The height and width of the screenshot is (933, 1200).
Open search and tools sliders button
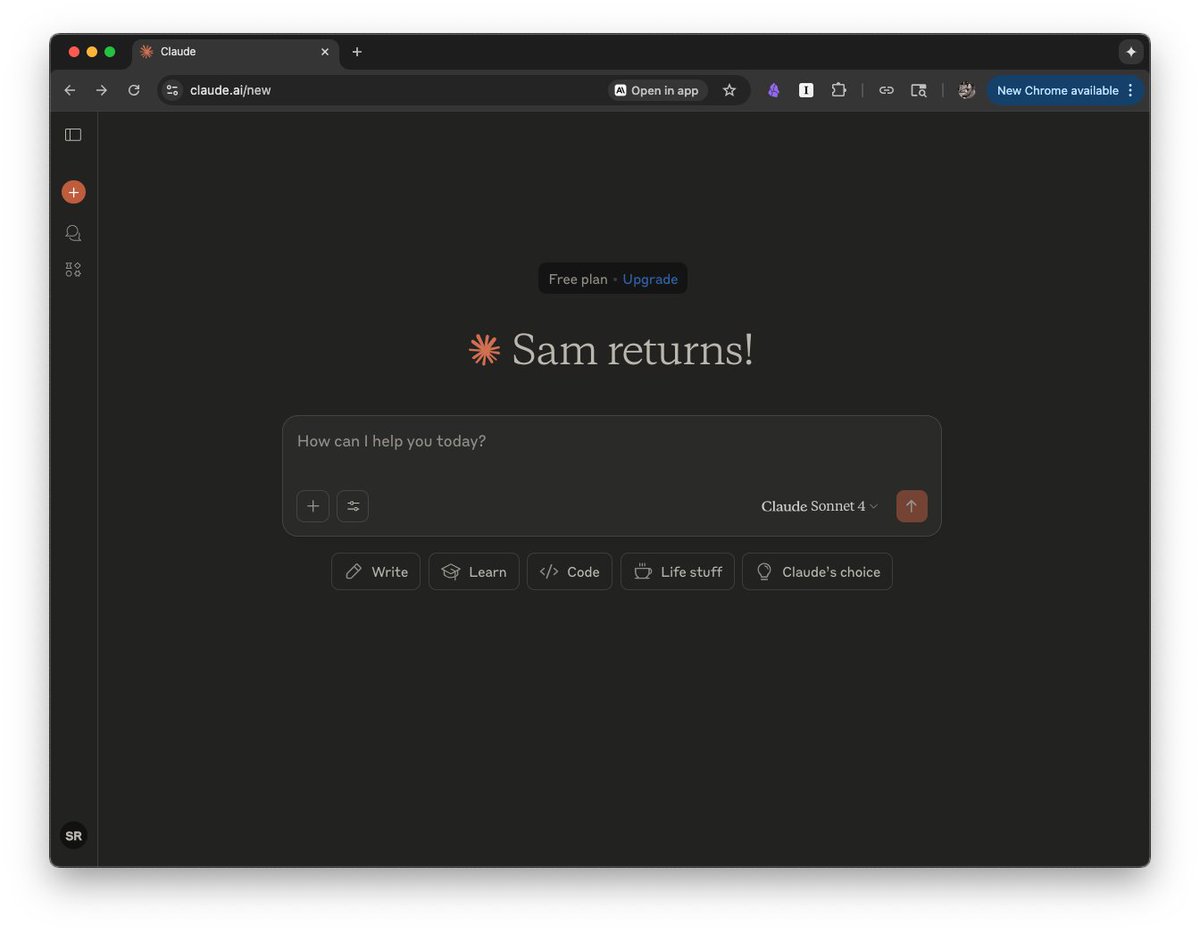(353, 506)
